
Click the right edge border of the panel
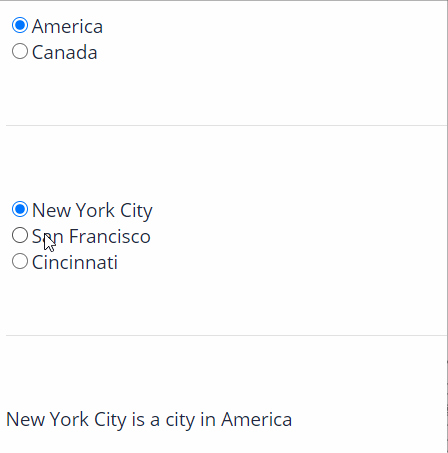click(x=447, y=227)
